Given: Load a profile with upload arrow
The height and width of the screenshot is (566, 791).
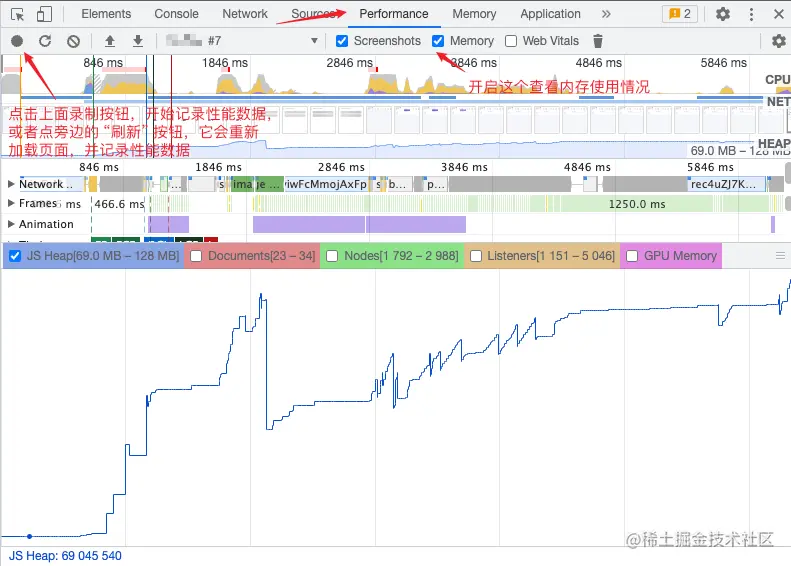Looking at the screenshot, I should tap(109, 41).
